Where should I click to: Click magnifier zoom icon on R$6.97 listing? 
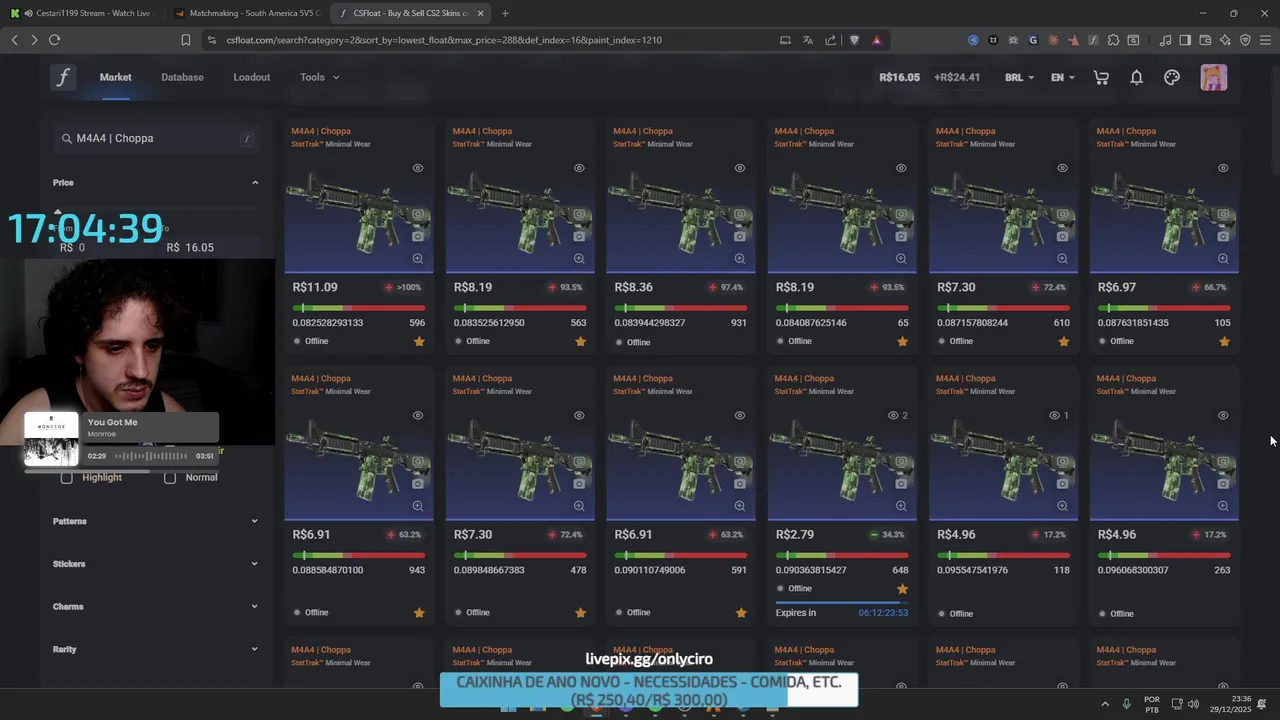(1223, 258)
